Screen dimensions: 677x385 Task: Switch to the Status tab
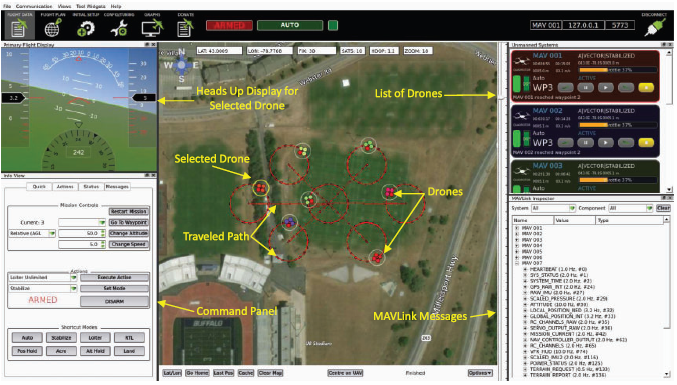click(x=91, y=187)
